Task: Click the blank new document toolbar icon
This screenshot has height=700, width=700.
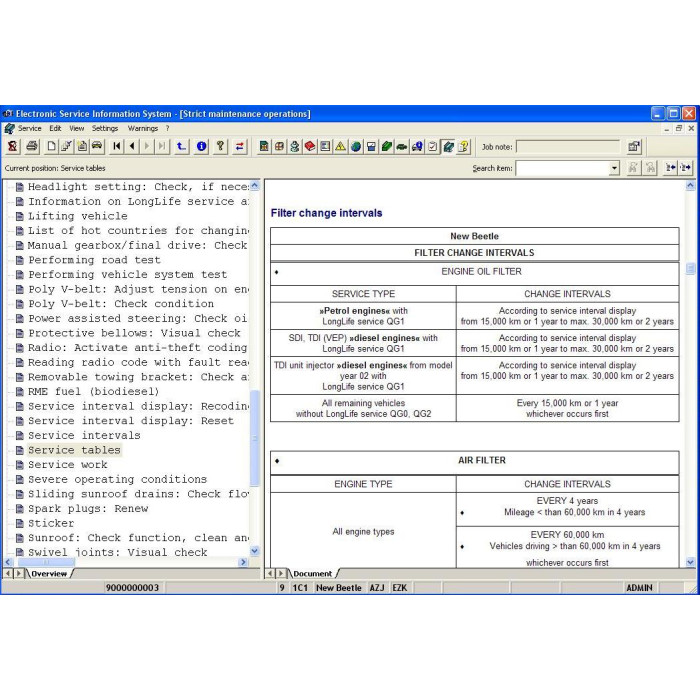Action: [x=52, y=146]
